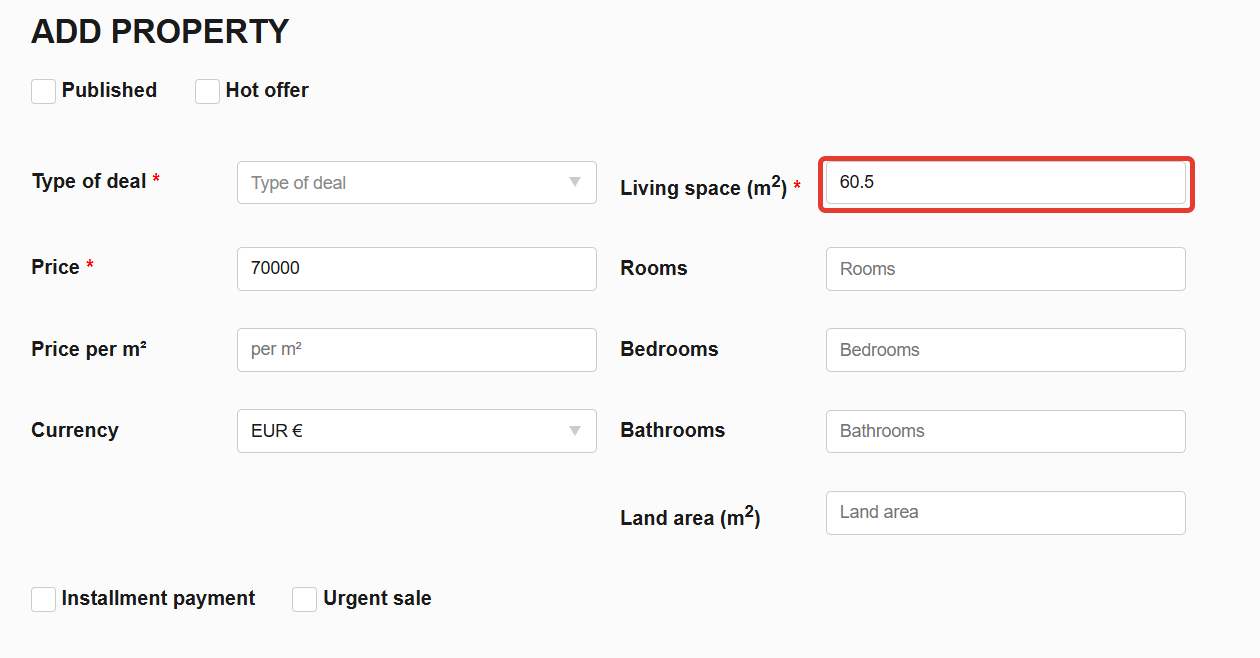
Task: Toggle the Urgent sale checkbox
Action: click(x=304, y=599)
